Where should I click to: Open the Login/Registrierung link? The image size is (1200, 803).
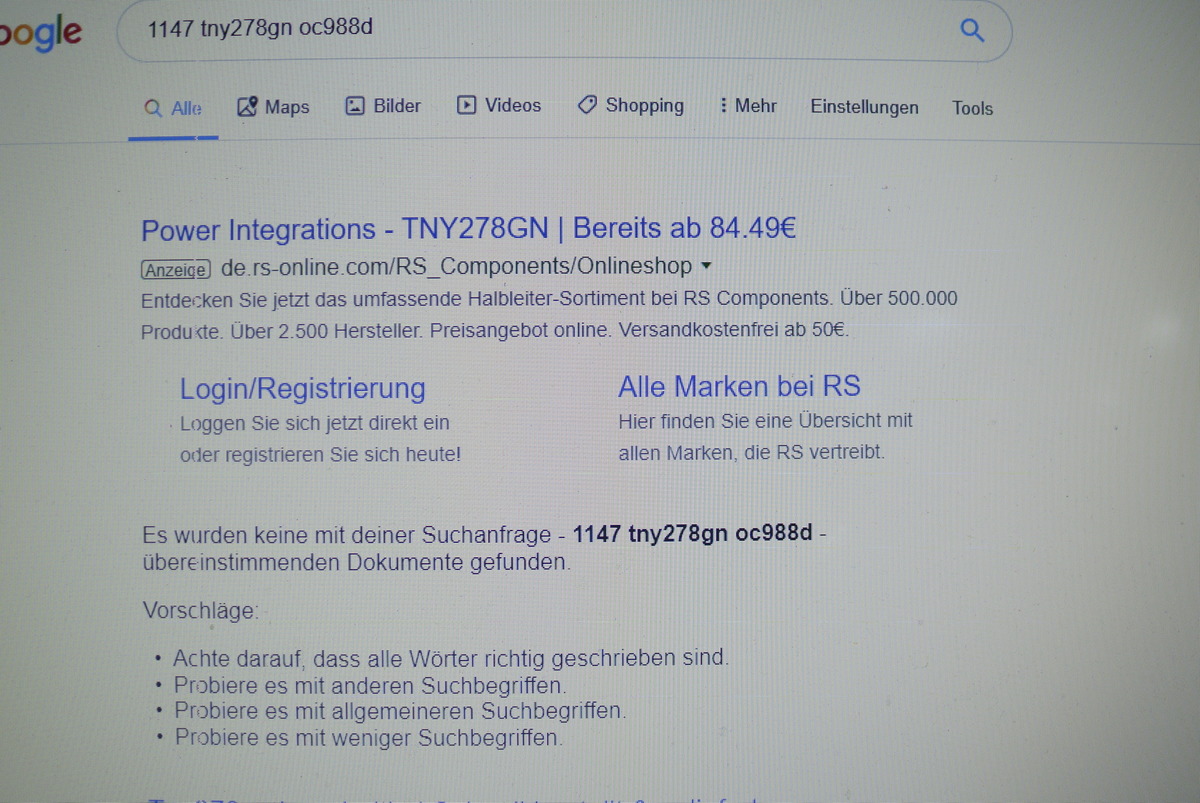(x=302, y=388)
